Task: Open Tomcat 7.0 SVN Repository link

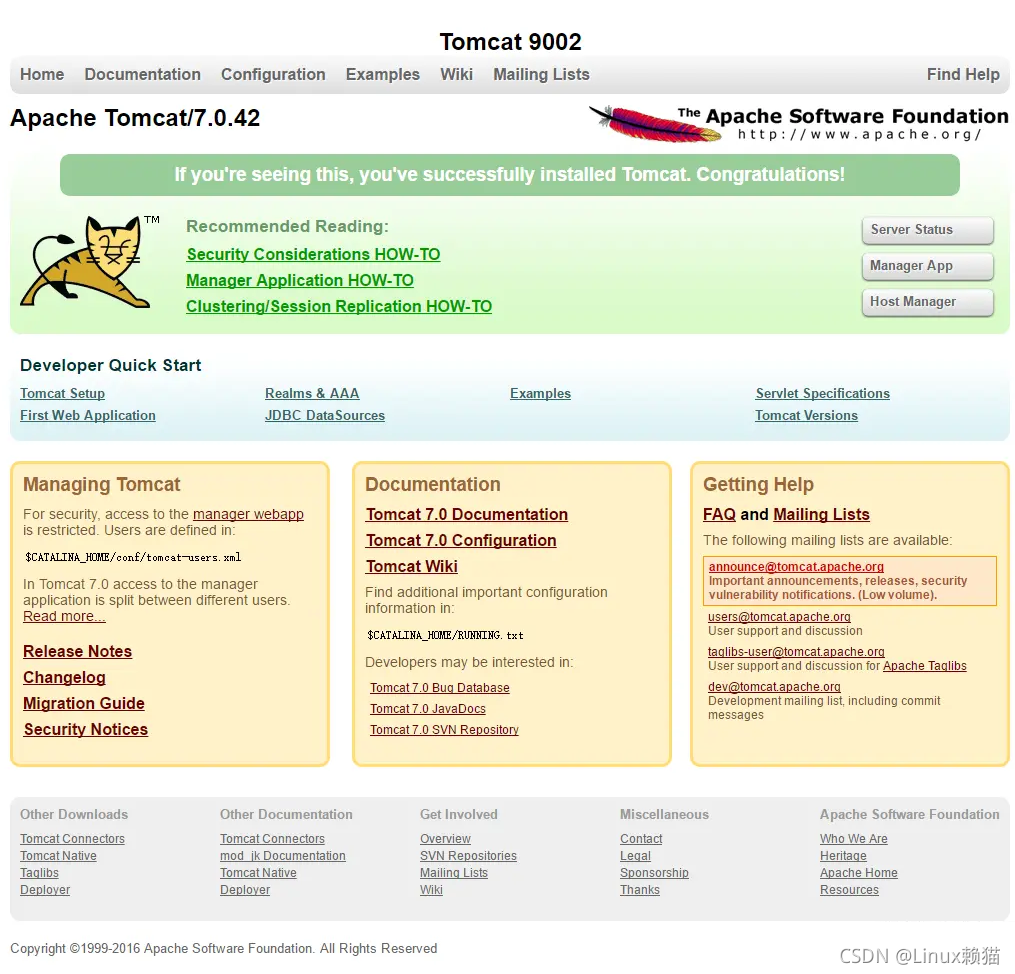Action: tap(445, 730)
